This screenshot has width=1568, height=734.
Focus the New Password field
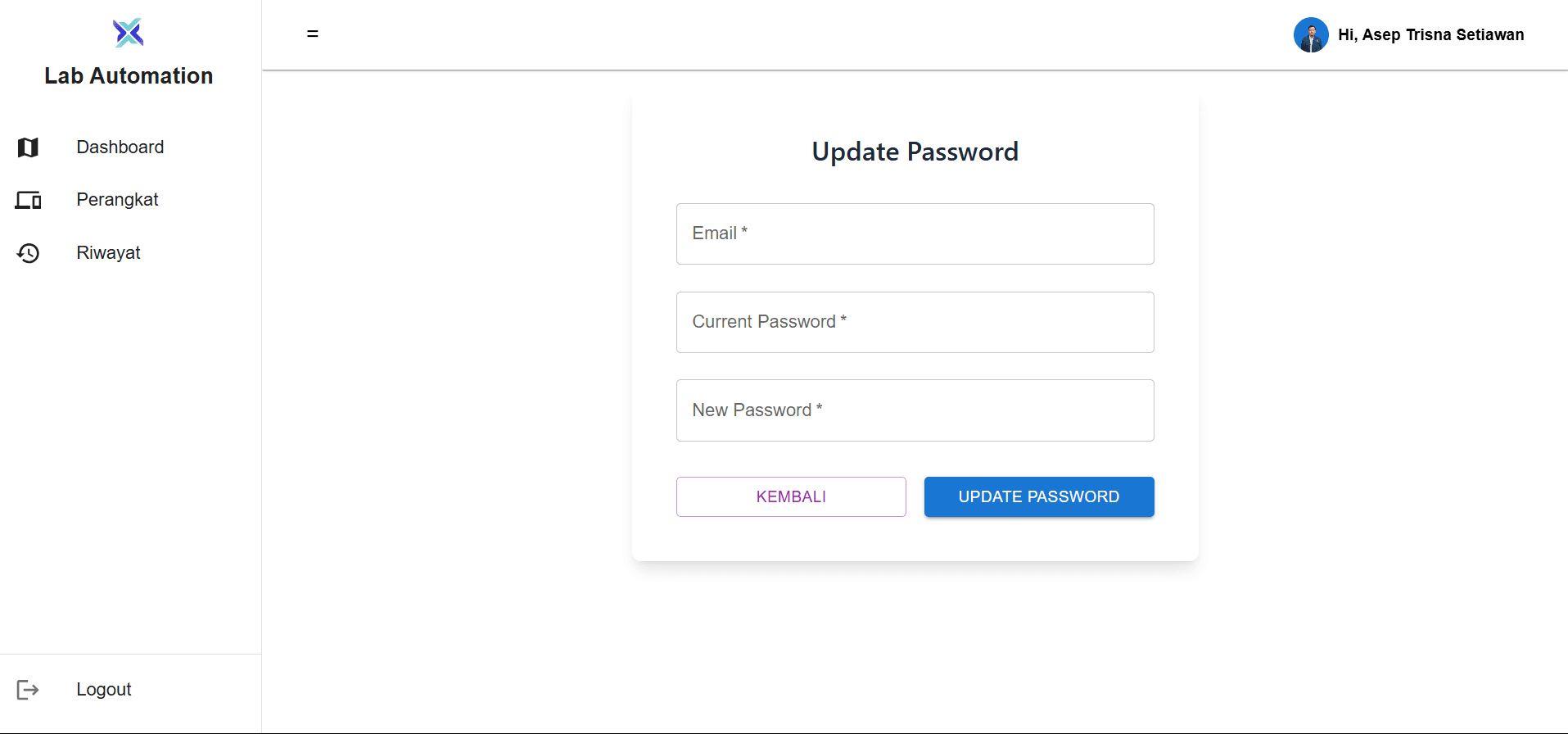(x=915, y=410)
